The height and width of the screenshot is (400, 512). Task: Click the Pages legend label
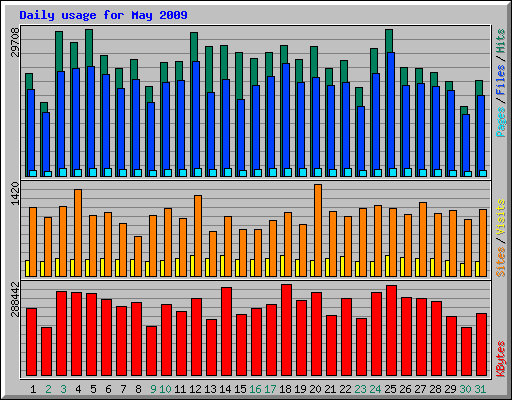point(501,122)
